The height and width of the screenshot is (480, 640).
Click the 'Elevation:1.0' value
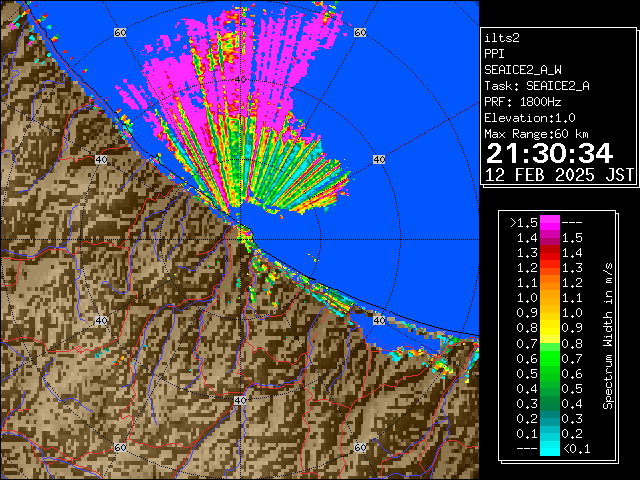click(530, 118)
